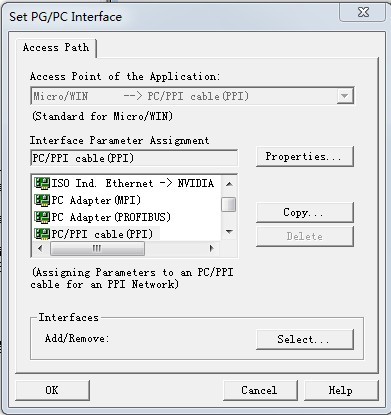Click the horizontal scrollbar thumb in interface list
This screenshot has height=415, width=391.
(97, 248)
